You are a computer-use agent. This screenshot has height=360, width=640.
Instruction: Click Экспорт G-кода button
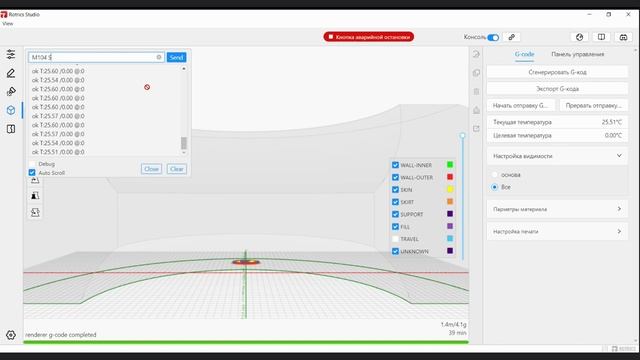[557, 89]
